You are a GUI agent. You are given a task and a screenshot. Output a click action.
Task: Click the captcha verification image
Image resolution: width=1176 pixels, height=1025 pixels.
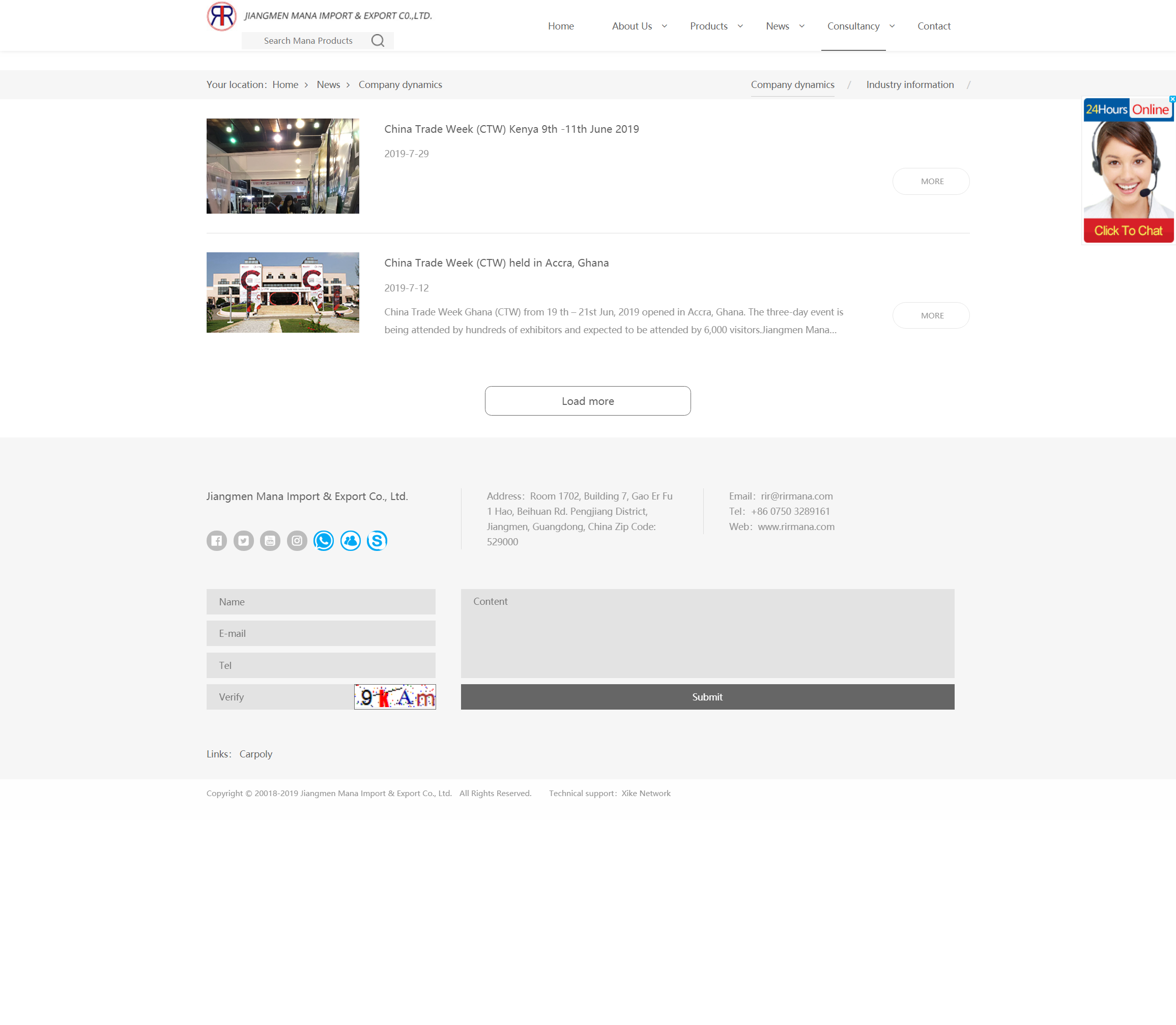point(395,697)
